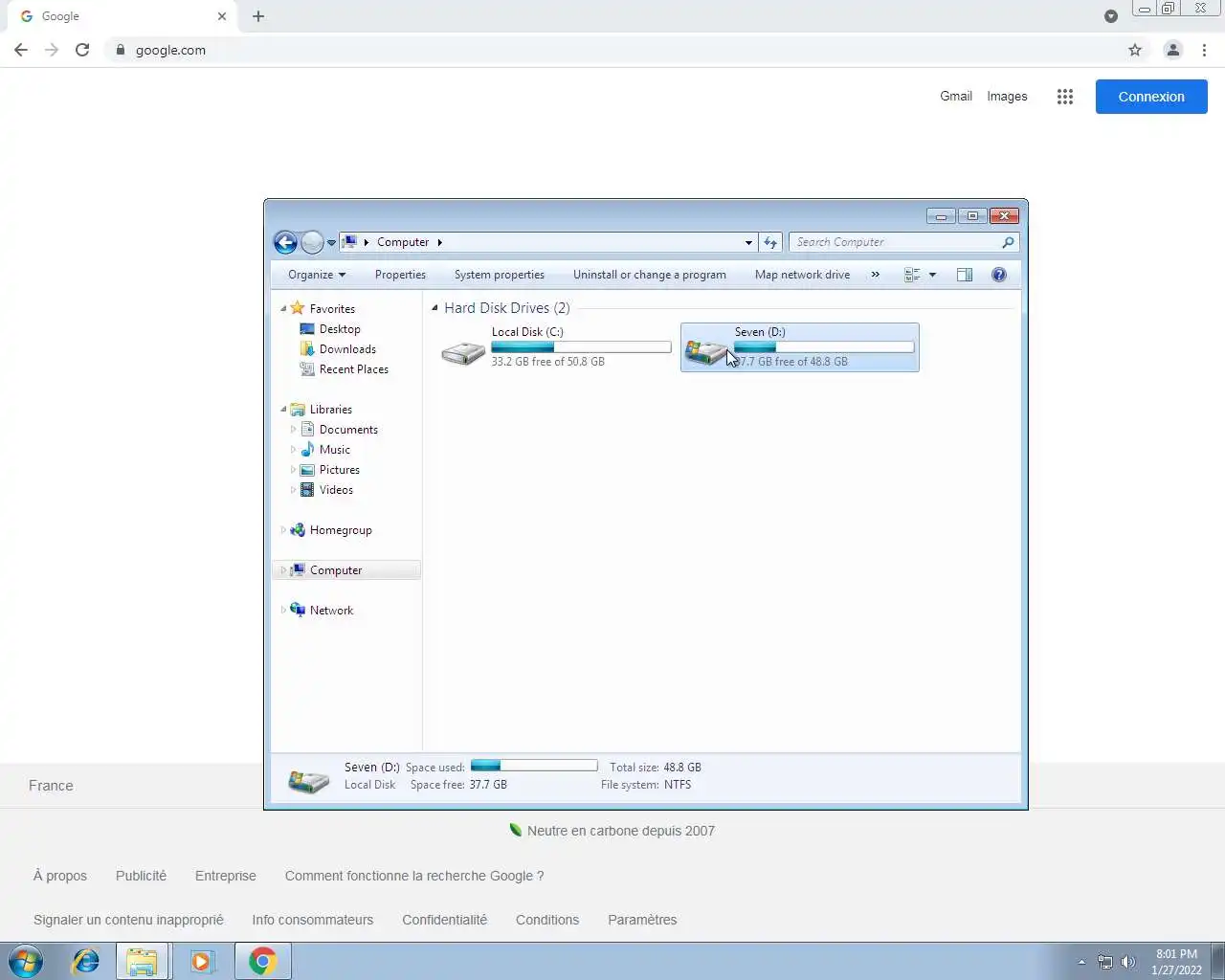Open the Music library
Viewport: 1225px width, 980px height.
pyautogui.click(x=334, y=450)
